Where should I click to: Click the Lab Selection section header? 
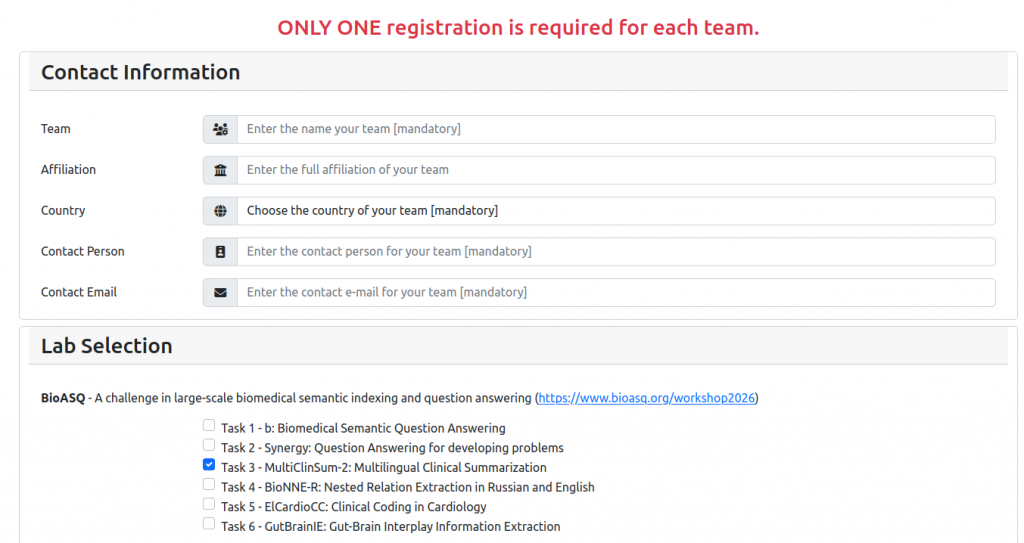[x=107, y=346]
